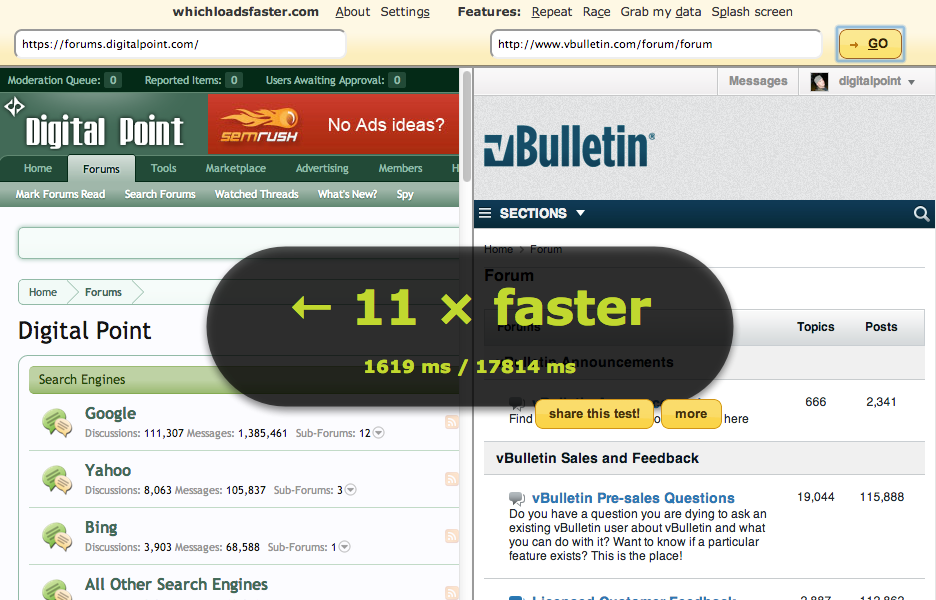Open the Google forum link

pyautogui.click(x=110, y=413)
